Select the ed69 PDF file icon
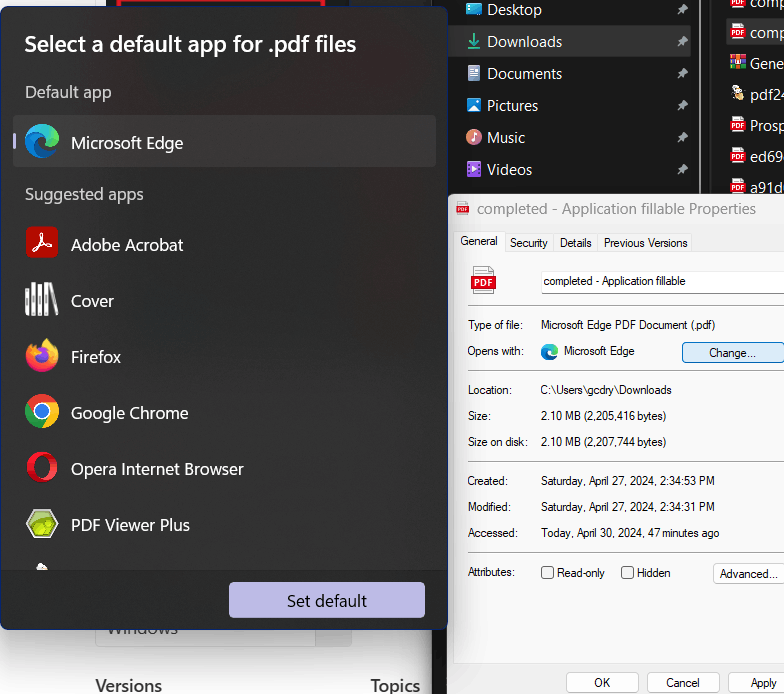The image size is (784, 694). point(738,155)
